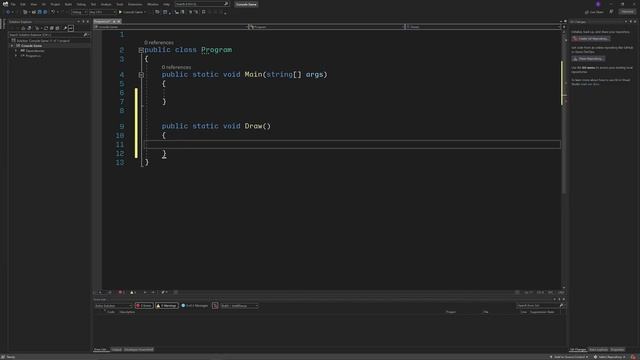The image size is (640, 360).
Task: Click the Console Game solution name button
Action: 246,4
